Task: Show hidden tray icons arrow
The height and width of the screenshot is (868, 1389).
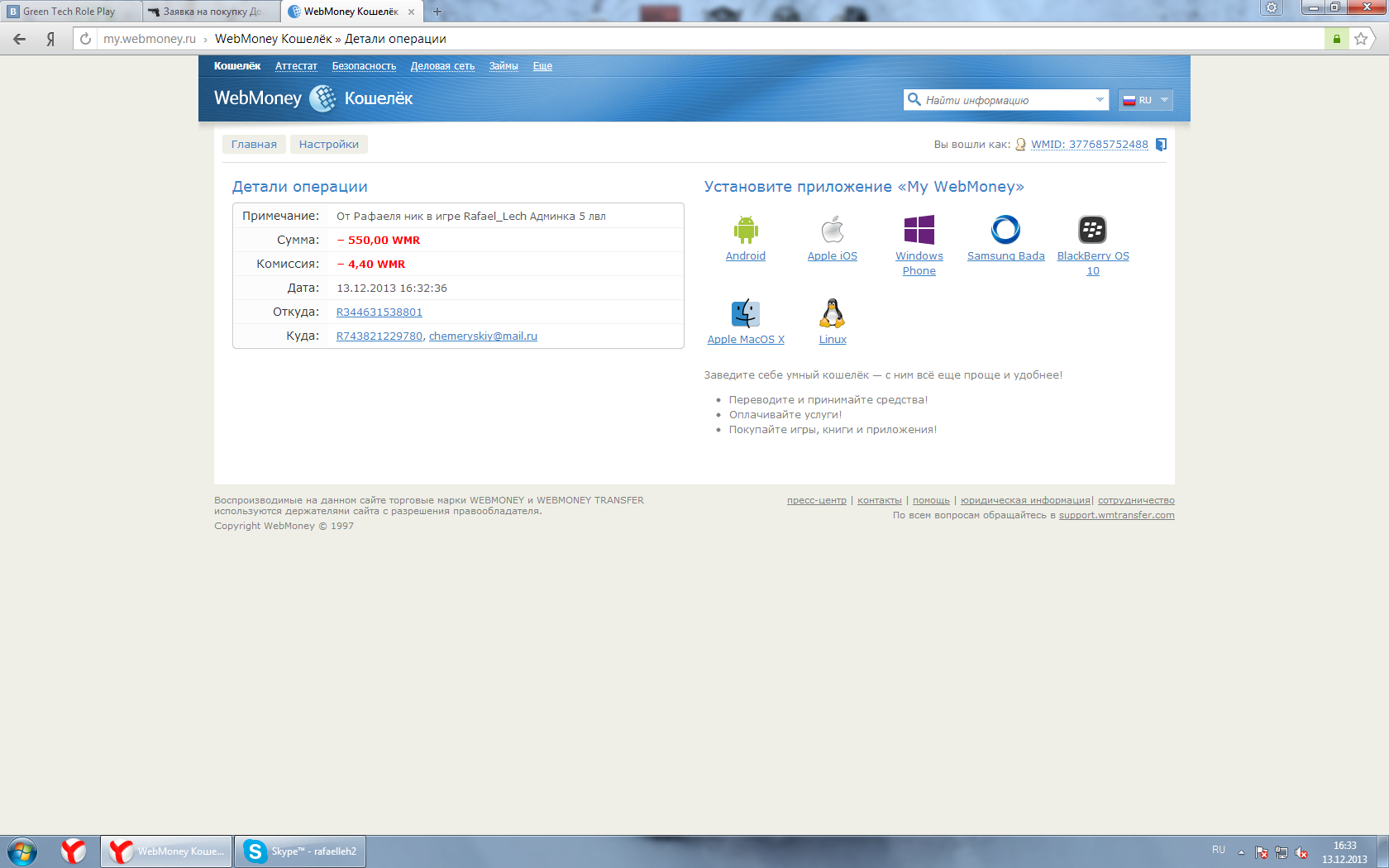Action: tap(1241, 852)
